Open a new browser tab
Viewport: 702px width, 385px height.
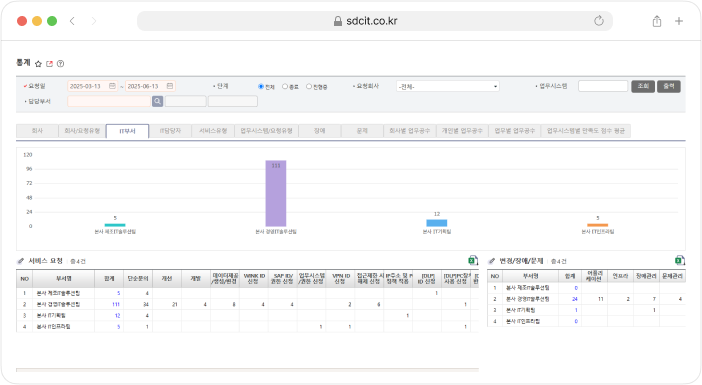point(679,21)
